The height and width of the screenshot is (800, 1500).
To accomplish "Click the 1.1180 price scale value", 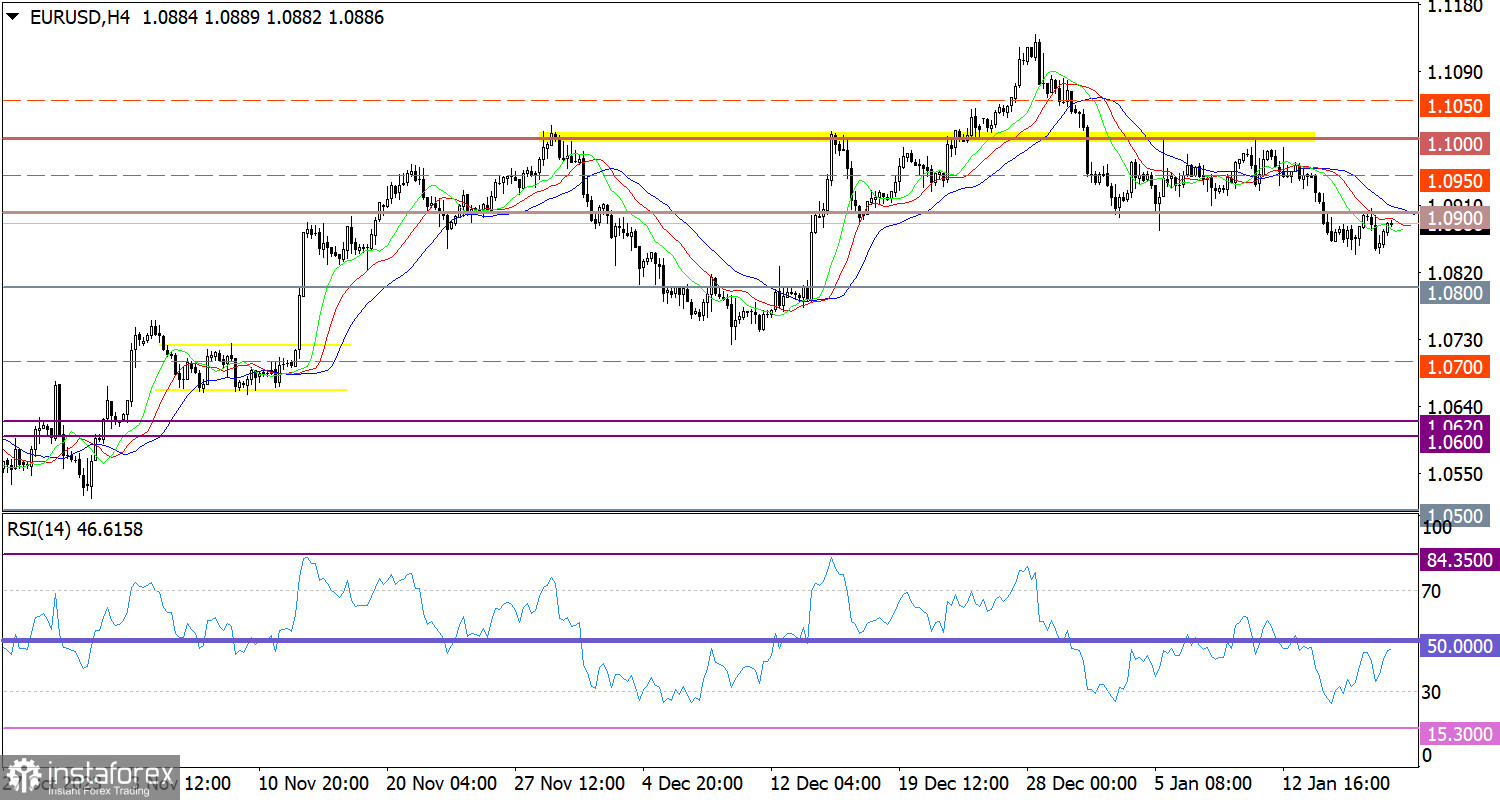I will pos(1454,7).
